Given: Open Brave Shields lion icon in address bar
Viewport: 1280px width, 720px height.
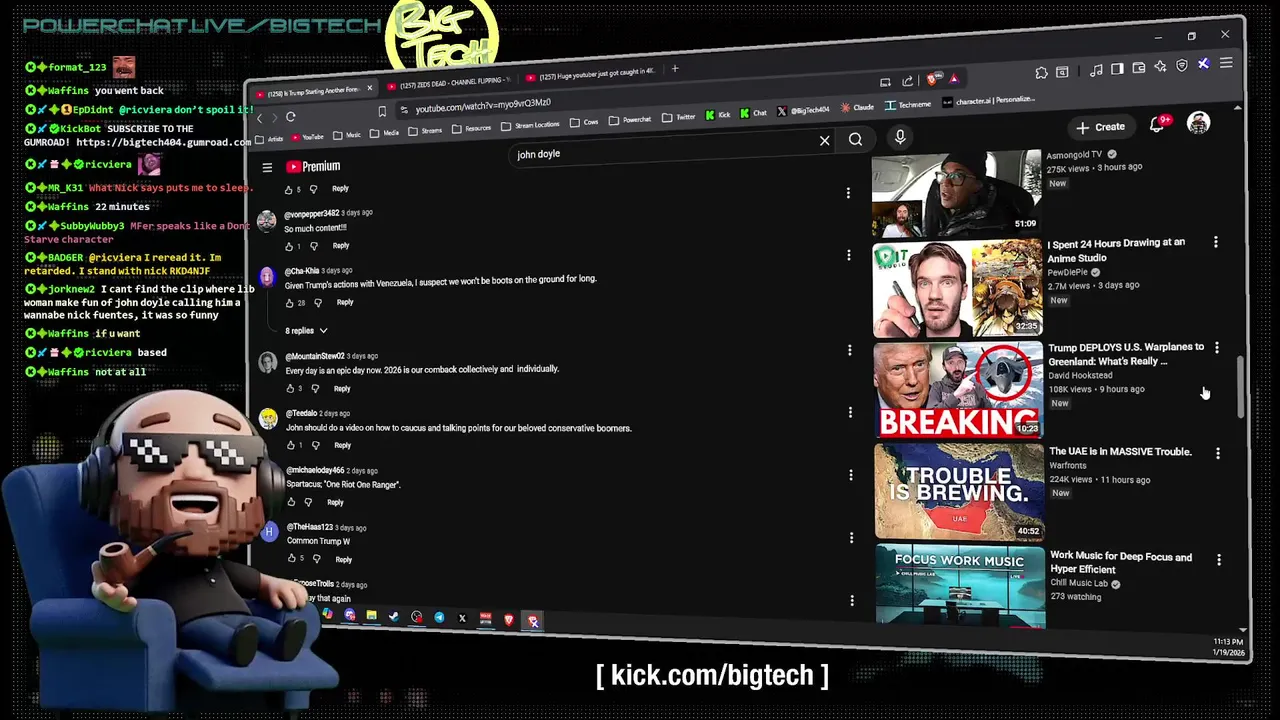Looking at the screenshot, I should coord(933,79).
